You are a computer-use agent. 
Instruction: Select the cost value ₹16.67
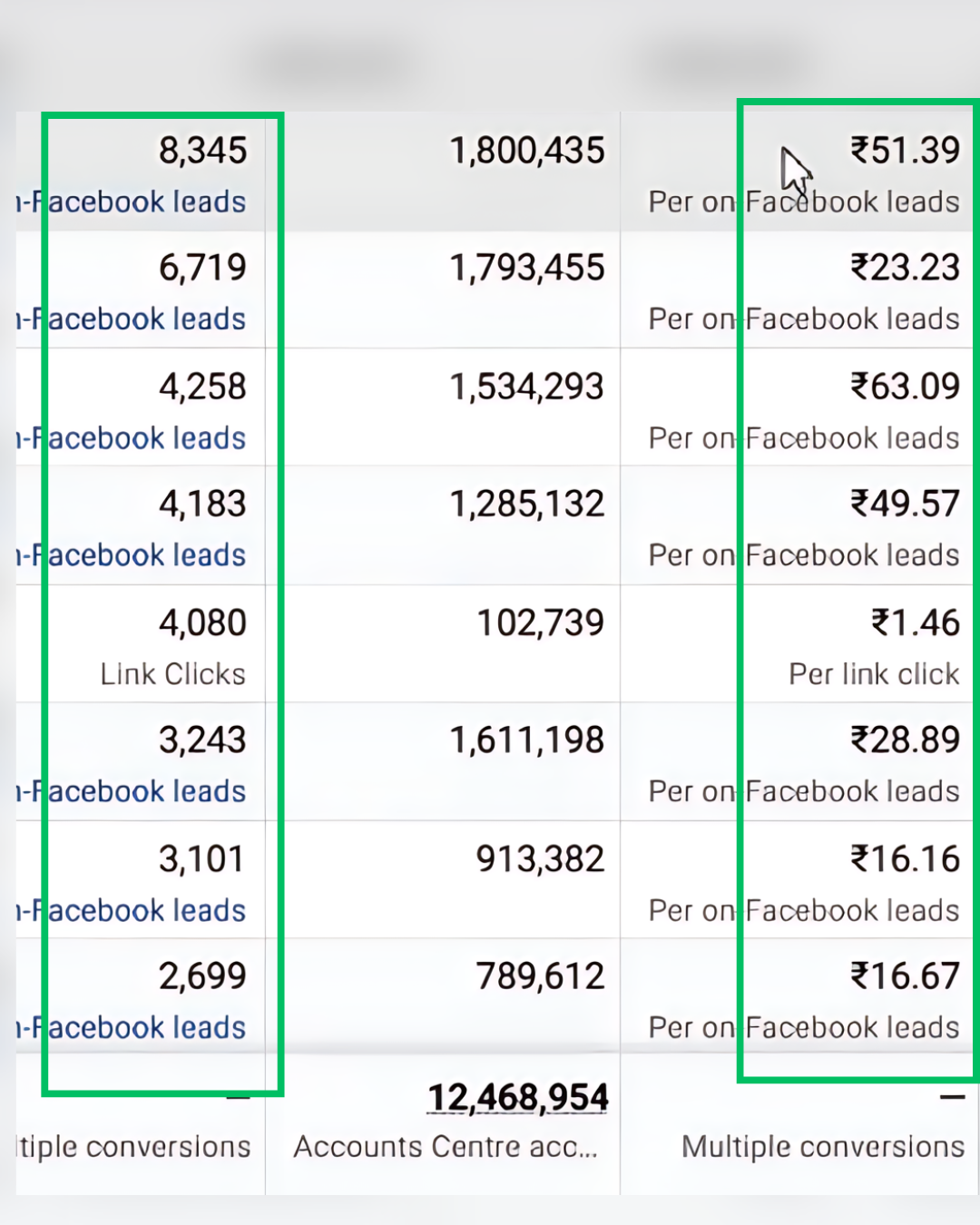(905, 976)
